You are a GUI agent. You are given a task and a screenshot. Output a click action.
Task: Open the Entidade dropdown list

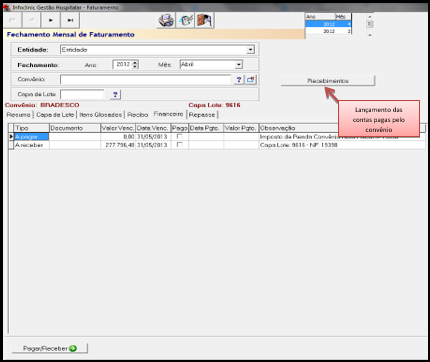(x=250, y=50)
